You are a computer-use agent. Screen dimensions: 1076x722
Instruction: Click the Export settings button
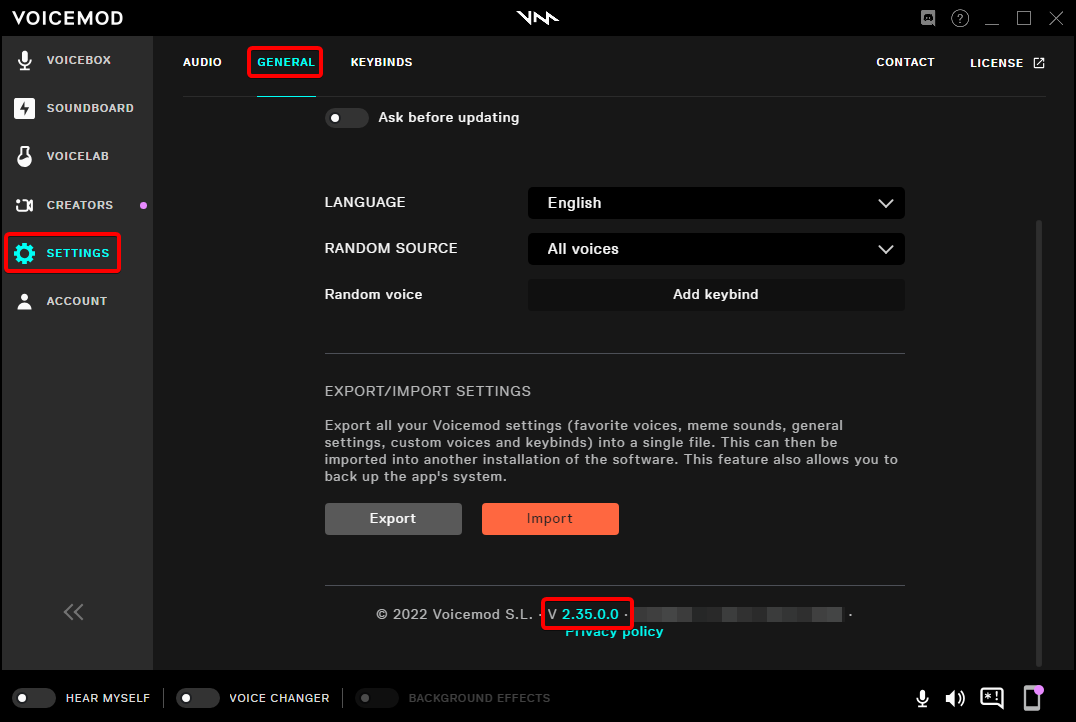click(393, 519)
